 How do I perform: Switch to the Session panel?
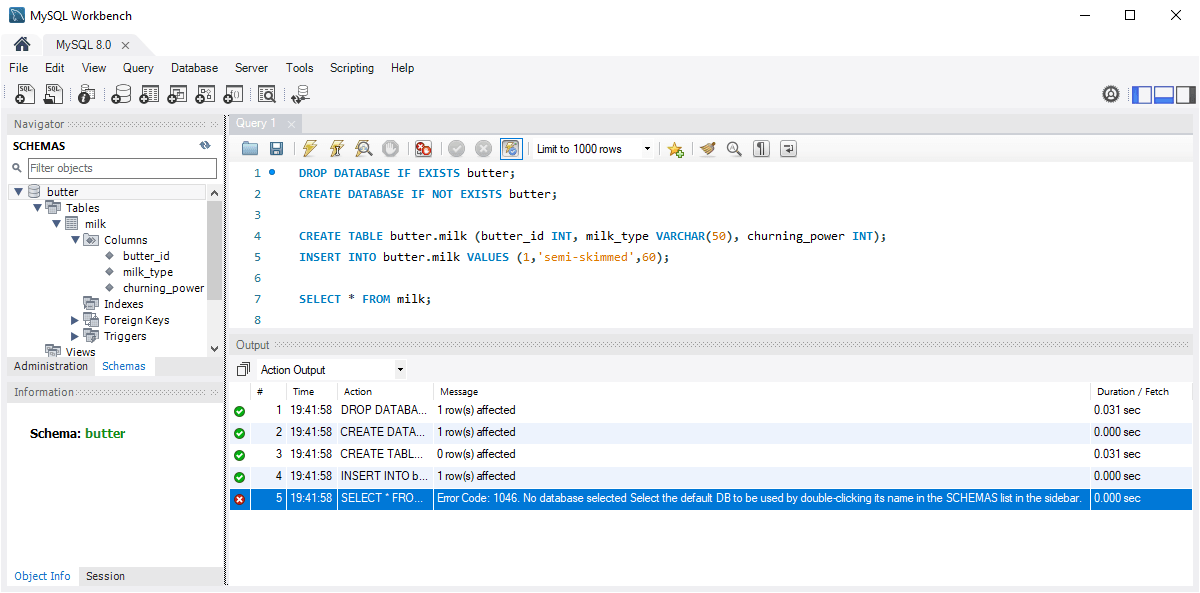tap(104, 576)
